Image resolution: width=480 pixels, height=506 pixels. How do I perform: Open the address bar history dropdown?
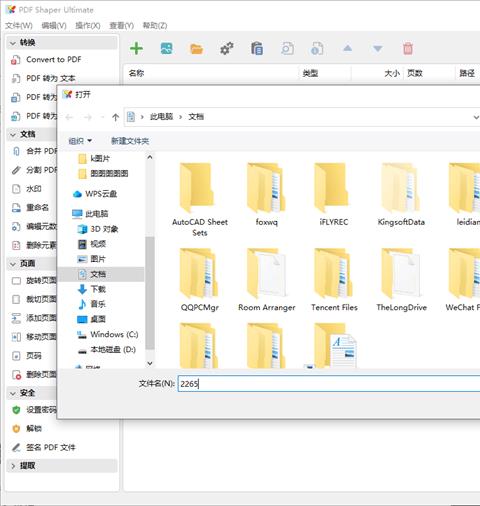click(x=476, y=117)
